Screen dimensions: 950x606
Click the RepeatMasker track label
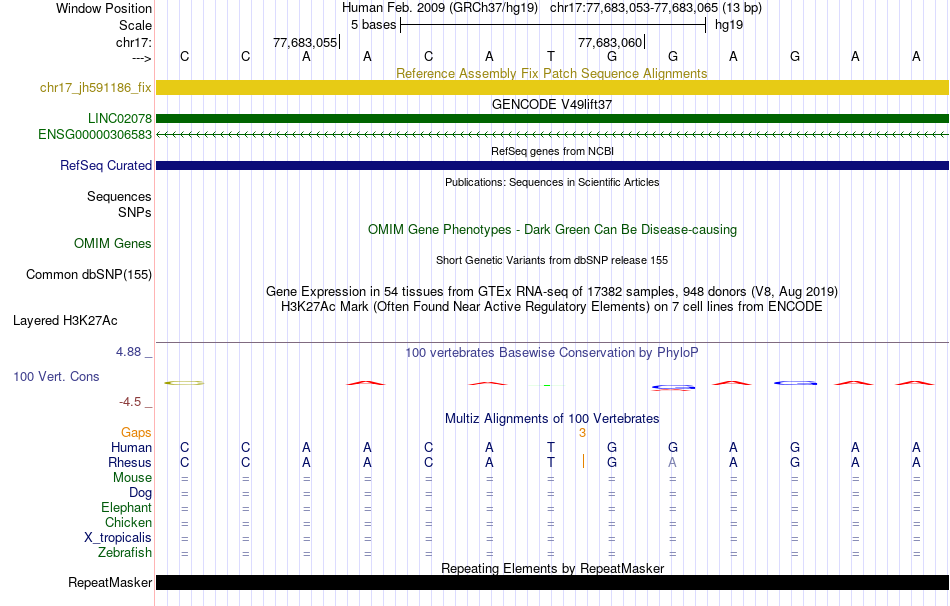110,582
